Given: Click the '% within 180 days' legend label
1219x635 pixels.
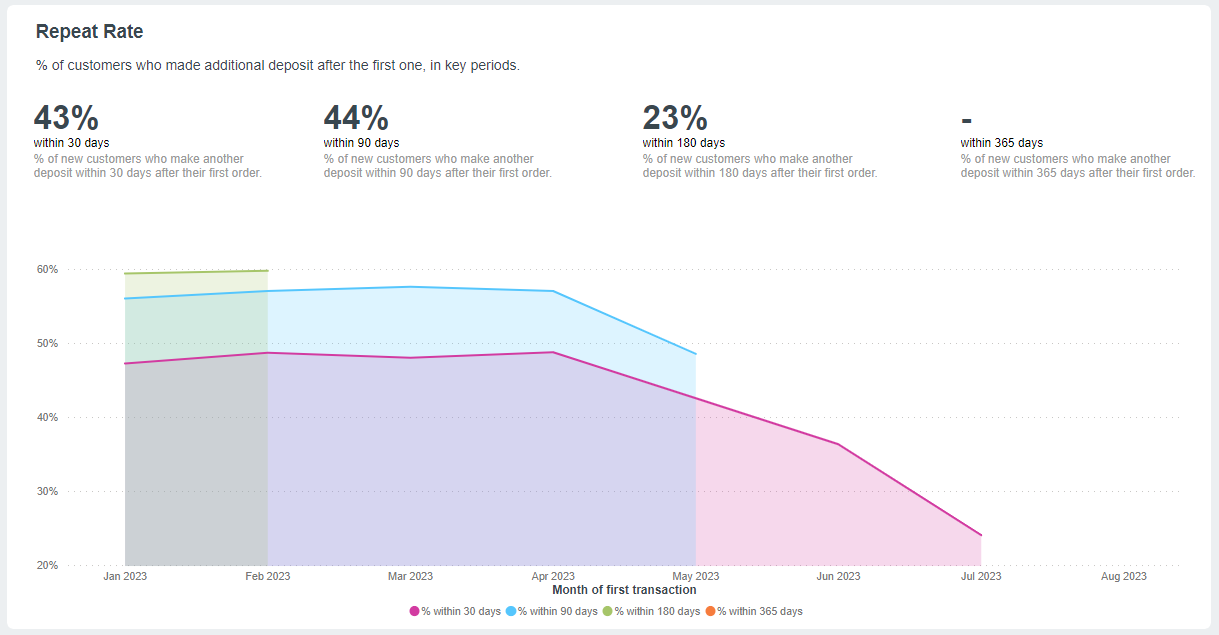Looking at the screenshot, I should point(658,611).
